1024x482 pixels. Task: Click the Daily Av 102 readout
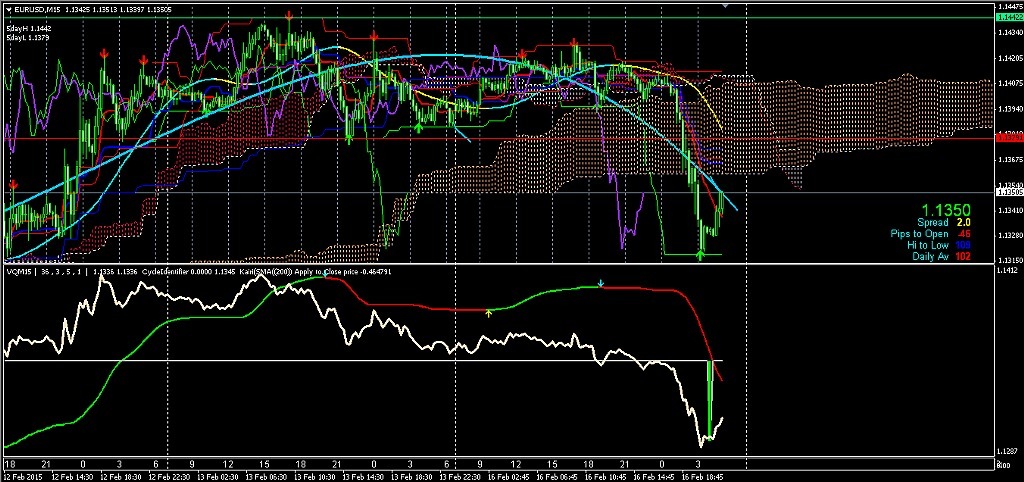tap(942, 256)
